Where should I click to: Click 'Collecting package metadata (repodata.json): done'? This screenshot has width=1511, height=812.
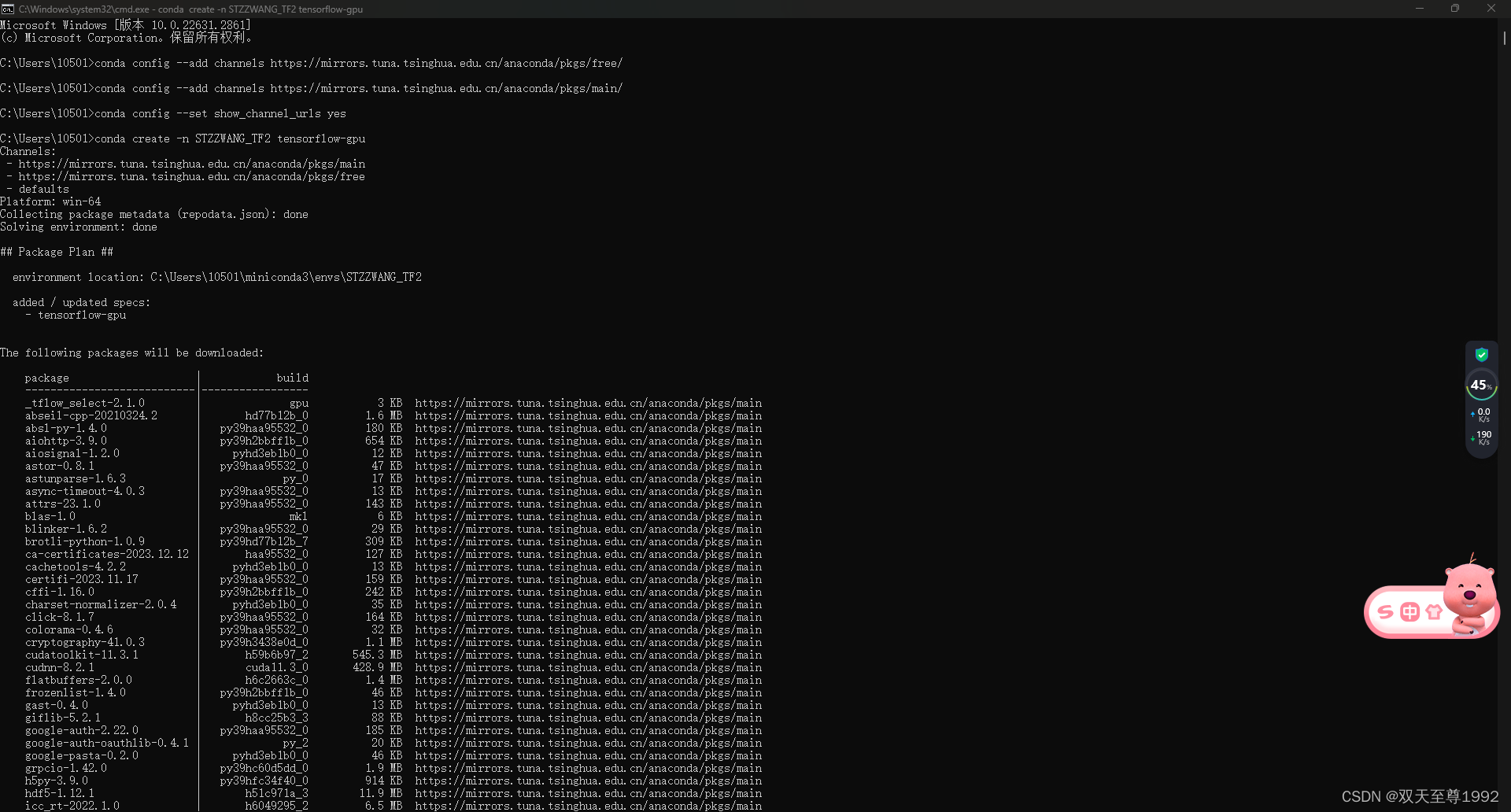click(x=154, y=214)
